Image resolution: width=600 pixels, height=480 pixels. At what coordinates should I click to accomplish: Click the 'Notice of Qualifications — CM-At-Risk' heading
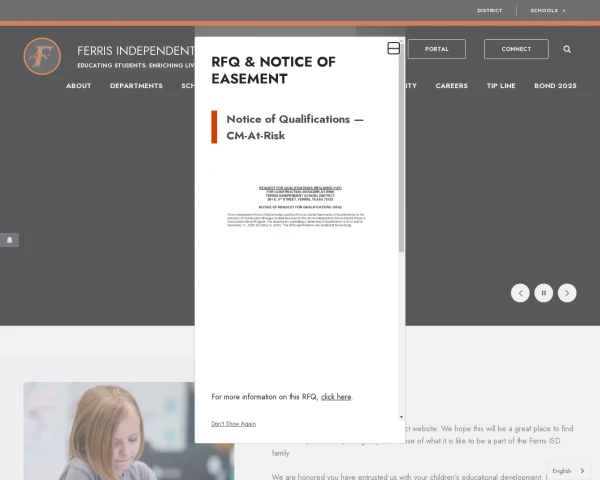tap(295, 127)
